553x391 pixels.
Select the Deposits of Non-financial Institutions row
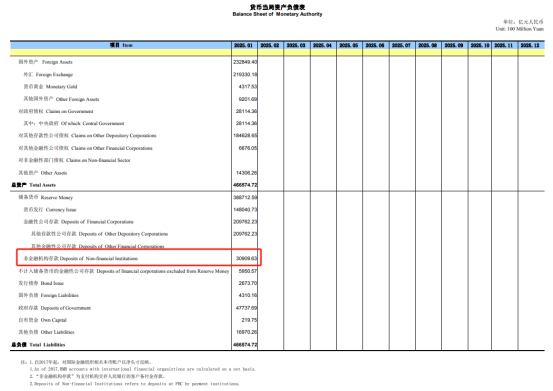click(139, 258)
